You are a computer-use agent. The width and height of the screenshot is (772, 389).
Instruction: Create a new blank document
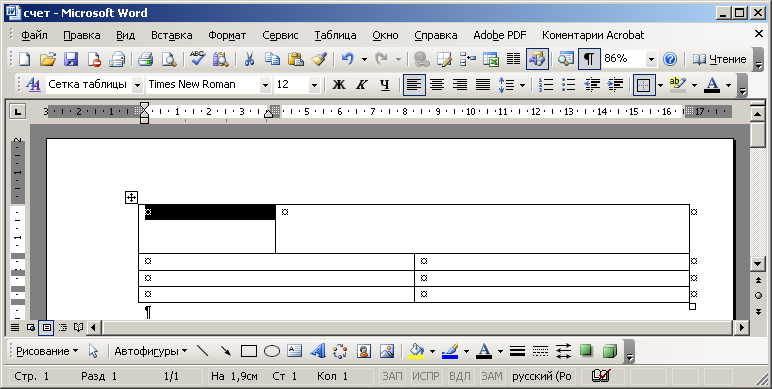click(x=24, y=59)
